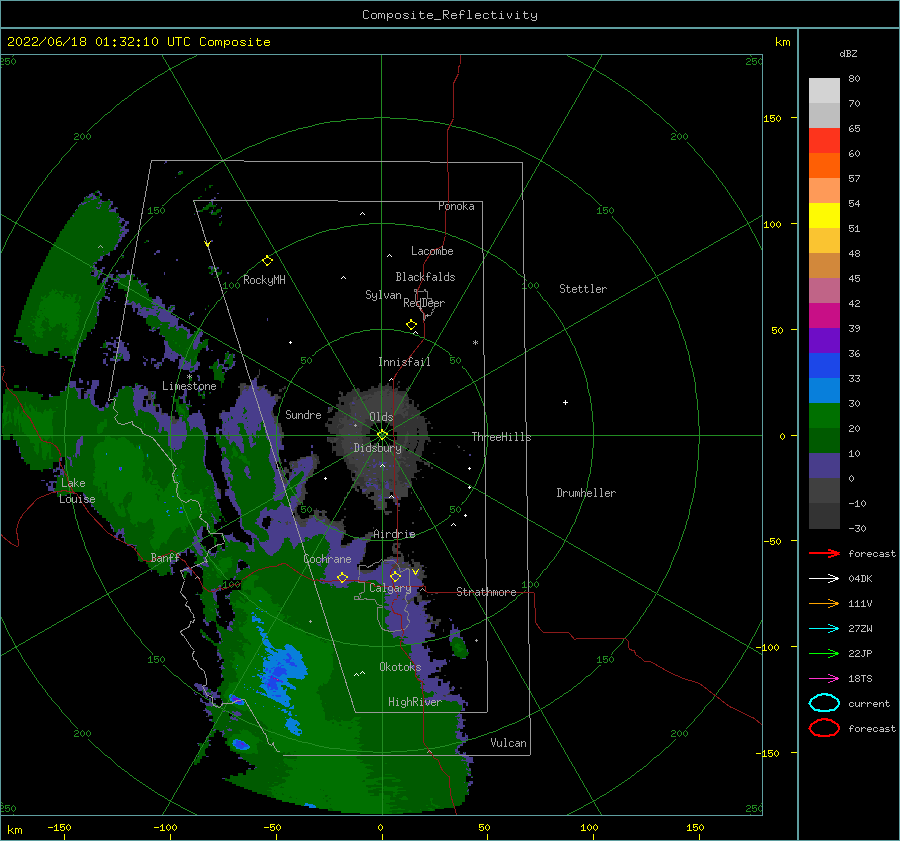
Task: Click the red forecast arrow legend icon
Action: [x=824, y=553]
